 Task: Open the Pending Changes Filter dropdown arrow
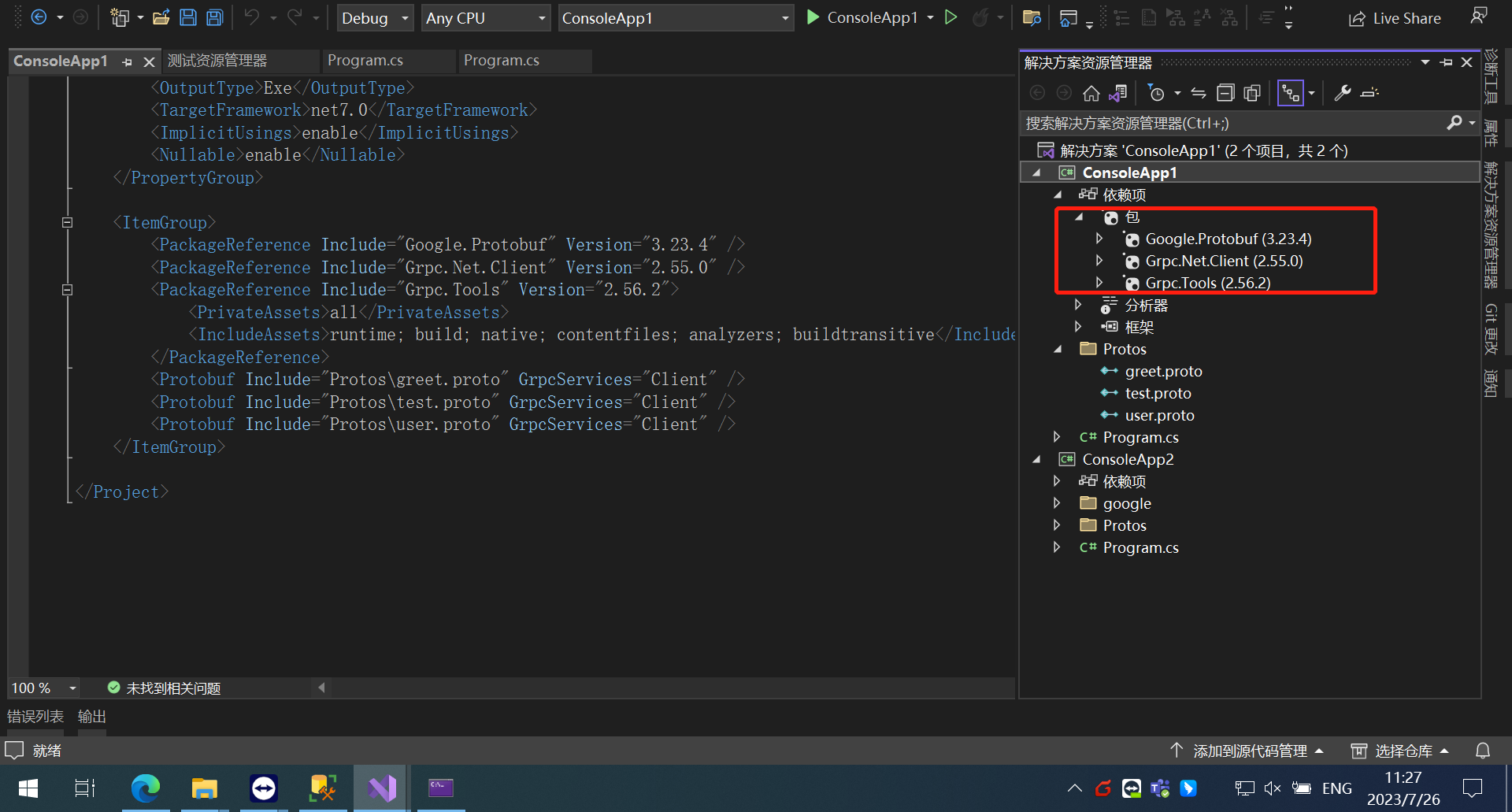click(1177, 93)
